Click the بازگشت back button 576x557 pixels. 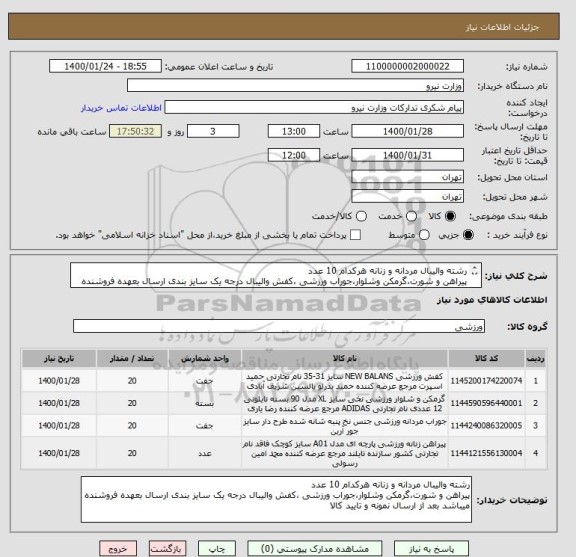pyautogui.click(x=168, y=549)
